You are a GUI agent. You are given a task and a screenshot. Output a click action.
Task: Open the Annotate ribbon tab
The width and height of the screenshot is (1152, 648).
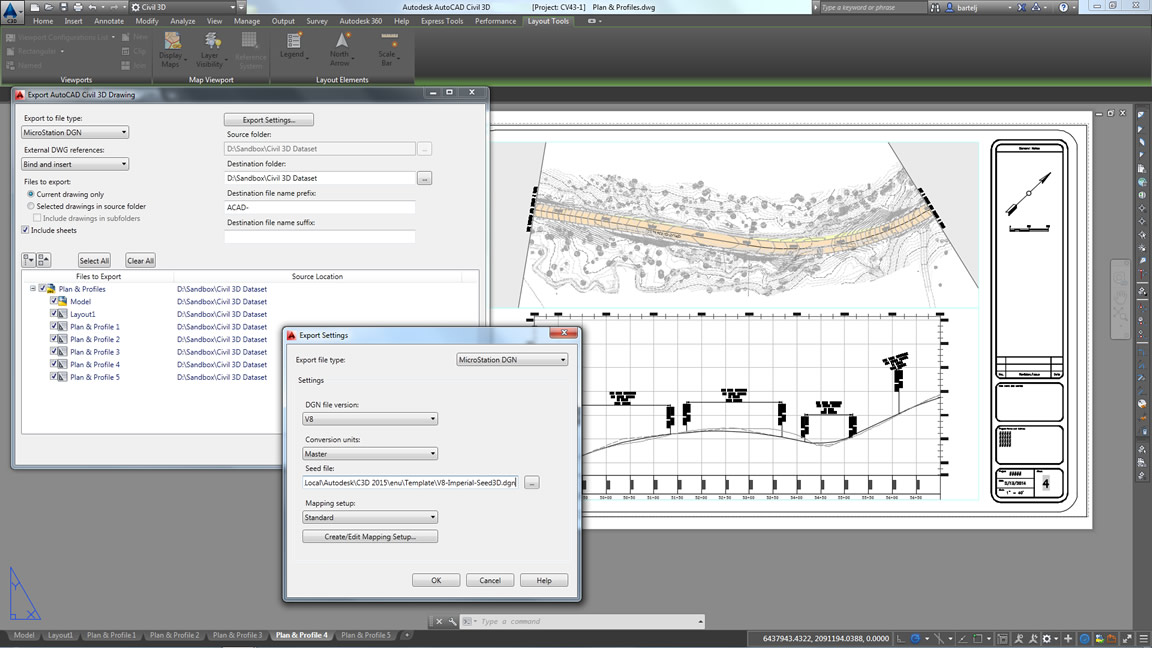109,21
